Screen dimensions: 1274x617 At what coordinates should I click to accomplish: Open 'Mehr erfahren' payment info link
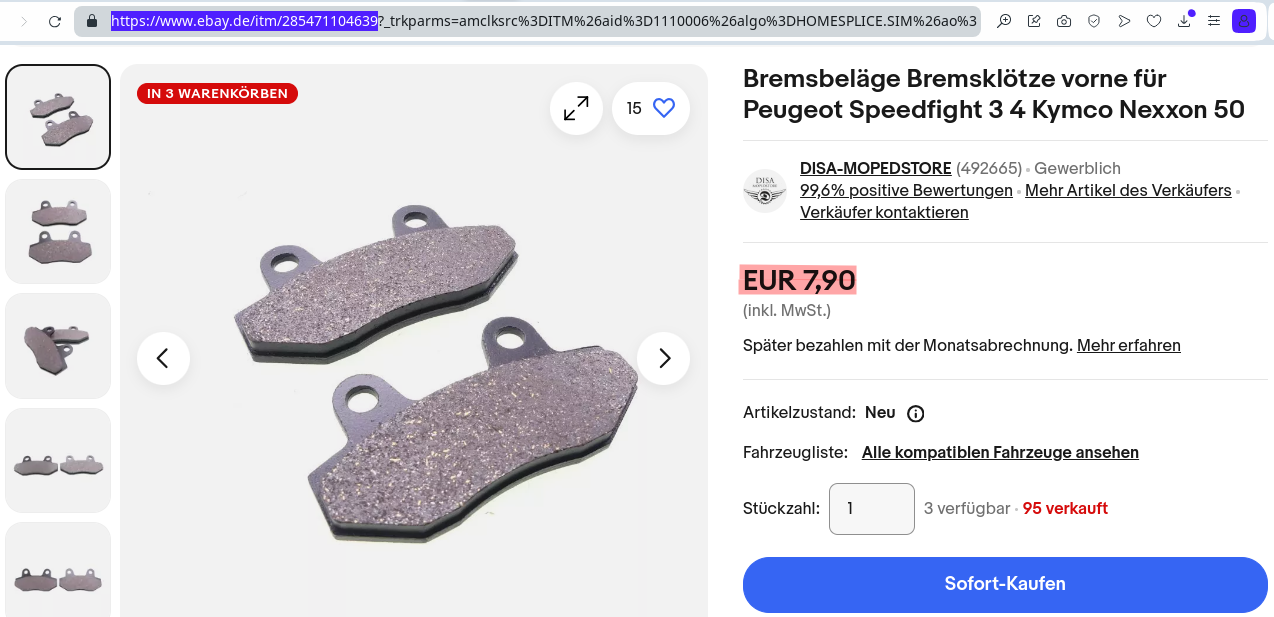coord(1128,345)
